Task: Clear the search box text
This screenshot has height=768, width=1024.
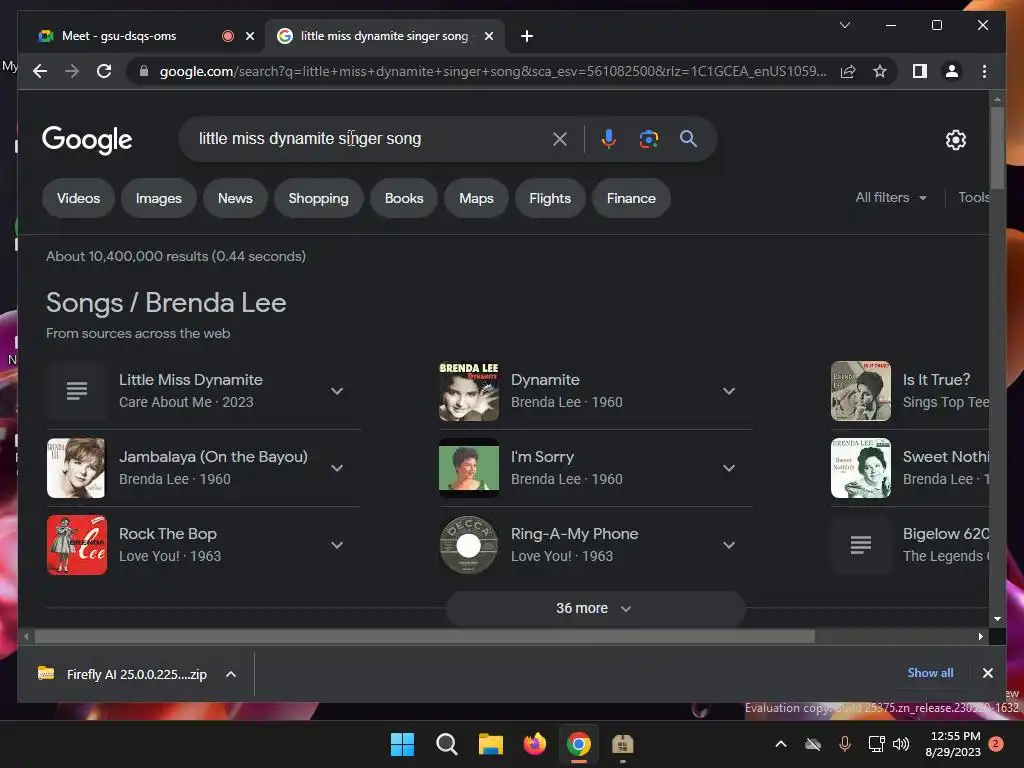Action: tap(560, 138)
